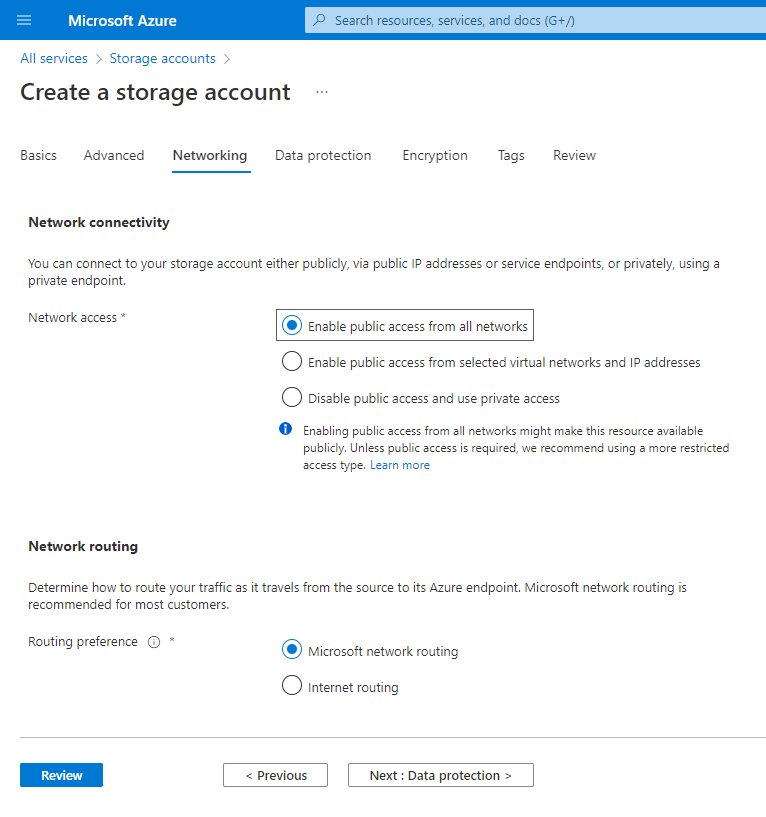Screen dimensions: 766x817
Task: Go to All services breadcrumb
Action: point(54,58)
